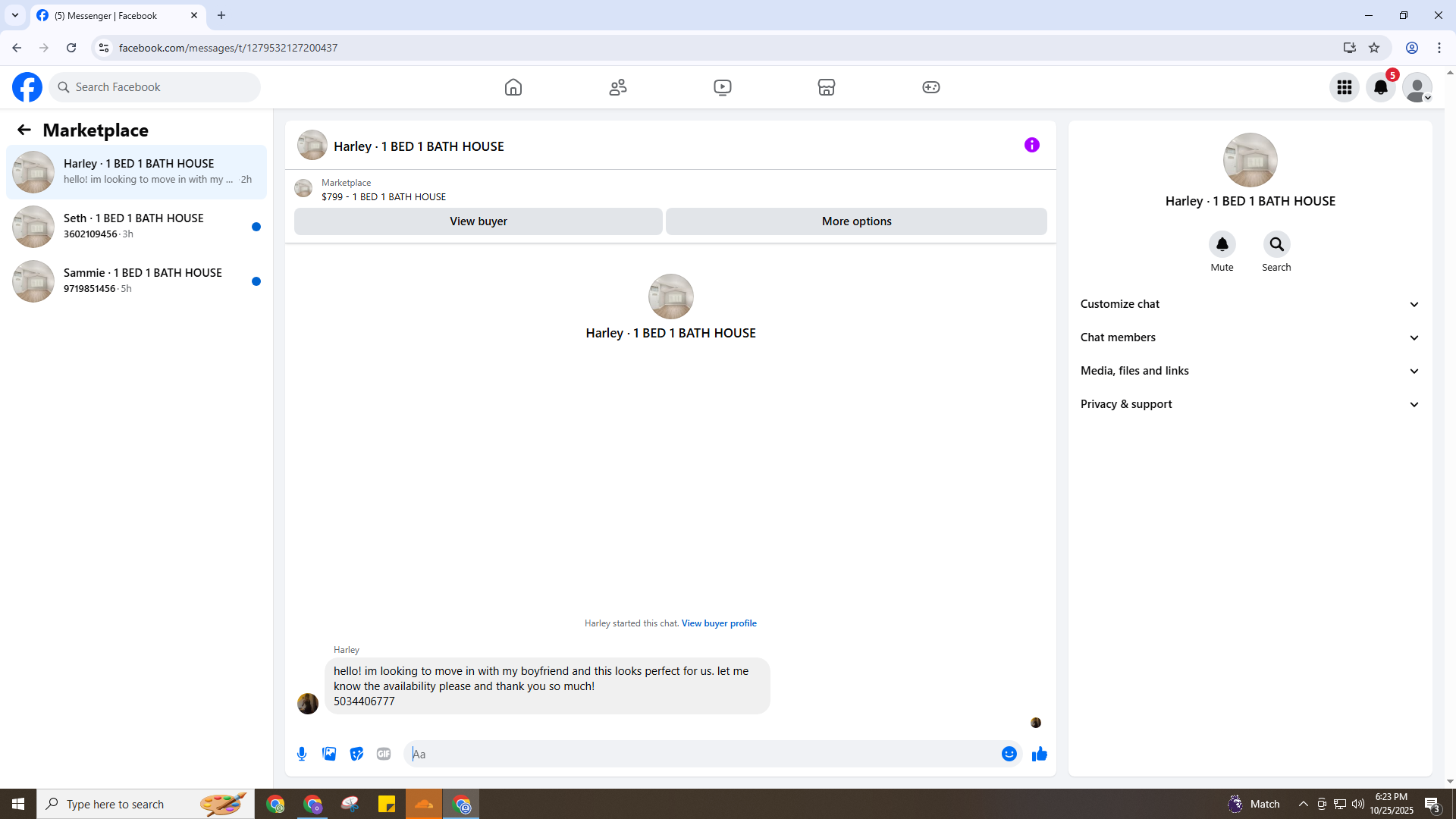Search within the conversation
Screen dimensions: 1456x819
tap(1276, 244)
